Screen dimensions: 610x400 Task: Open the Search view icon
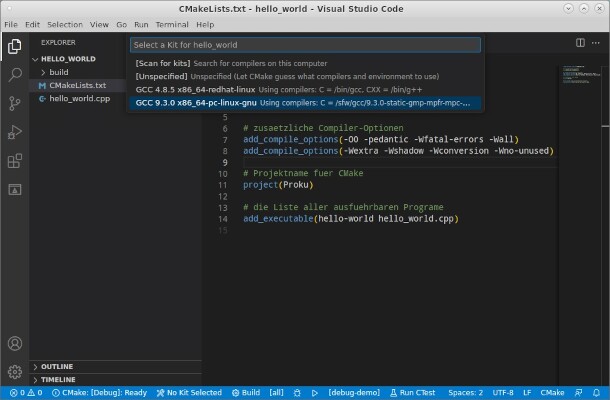(x=14, y=74)
